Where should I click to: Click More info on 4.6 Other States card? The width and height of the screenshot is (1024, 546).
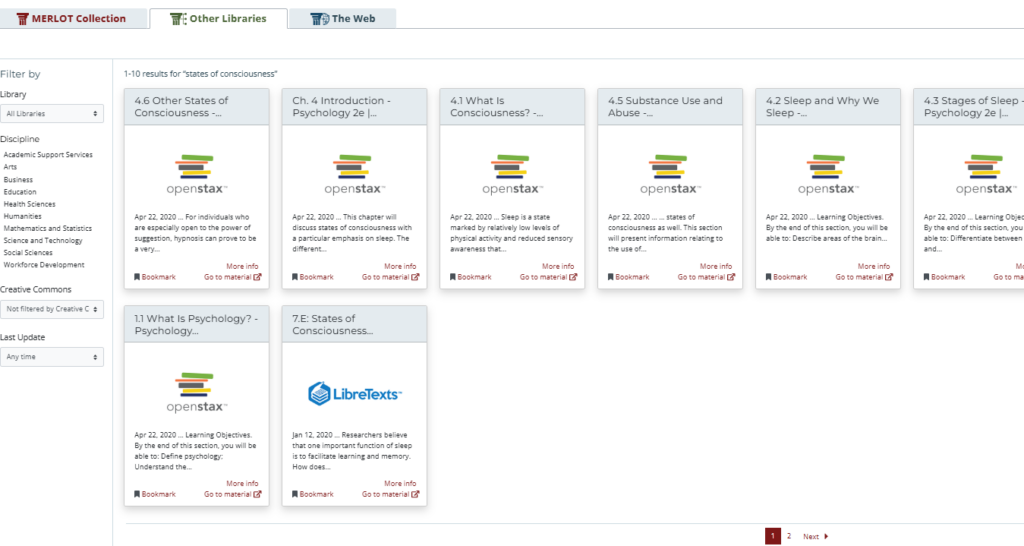pyautogui.click(x=242, y=266)
